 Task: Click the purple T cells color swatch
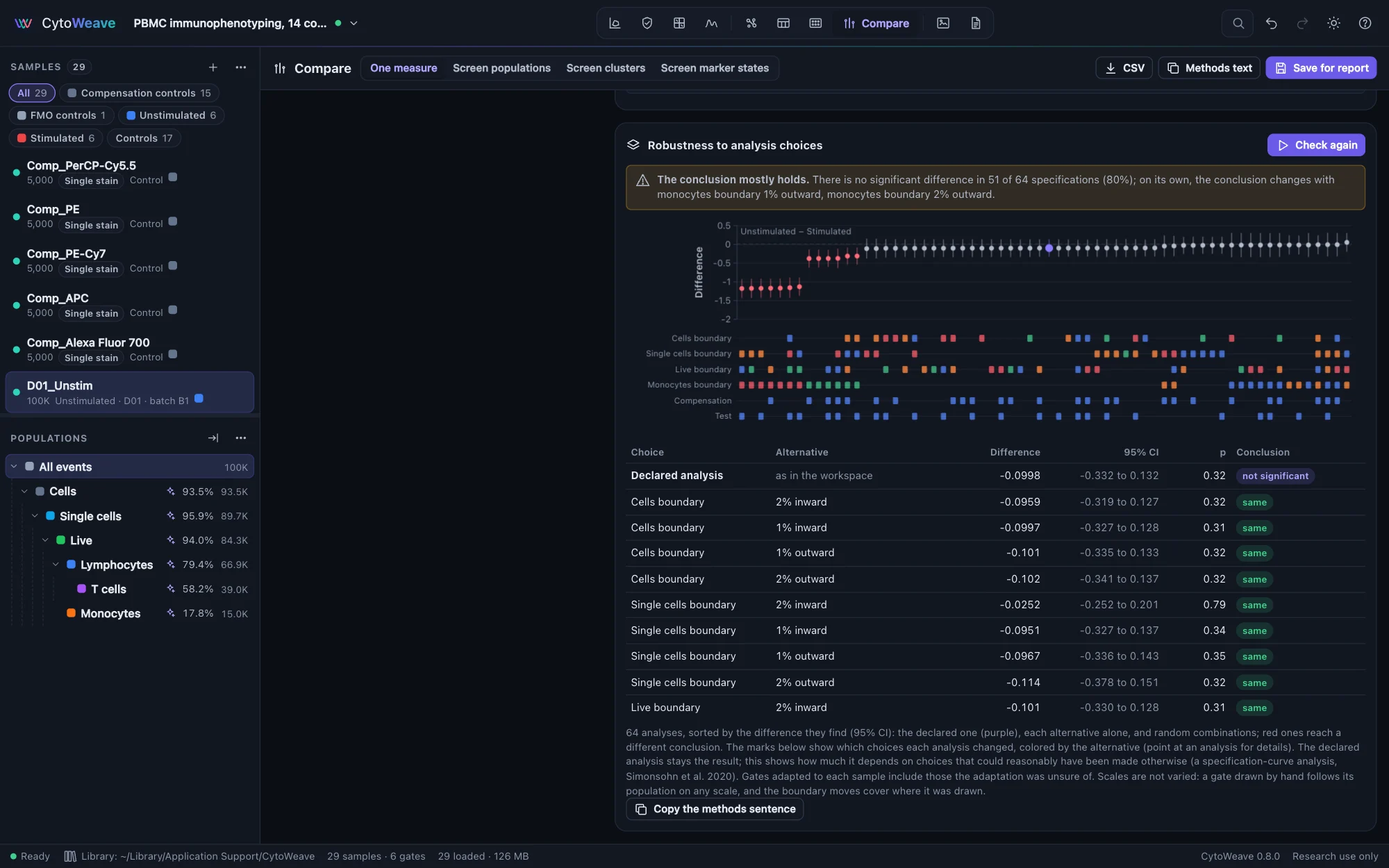point(81,588)
